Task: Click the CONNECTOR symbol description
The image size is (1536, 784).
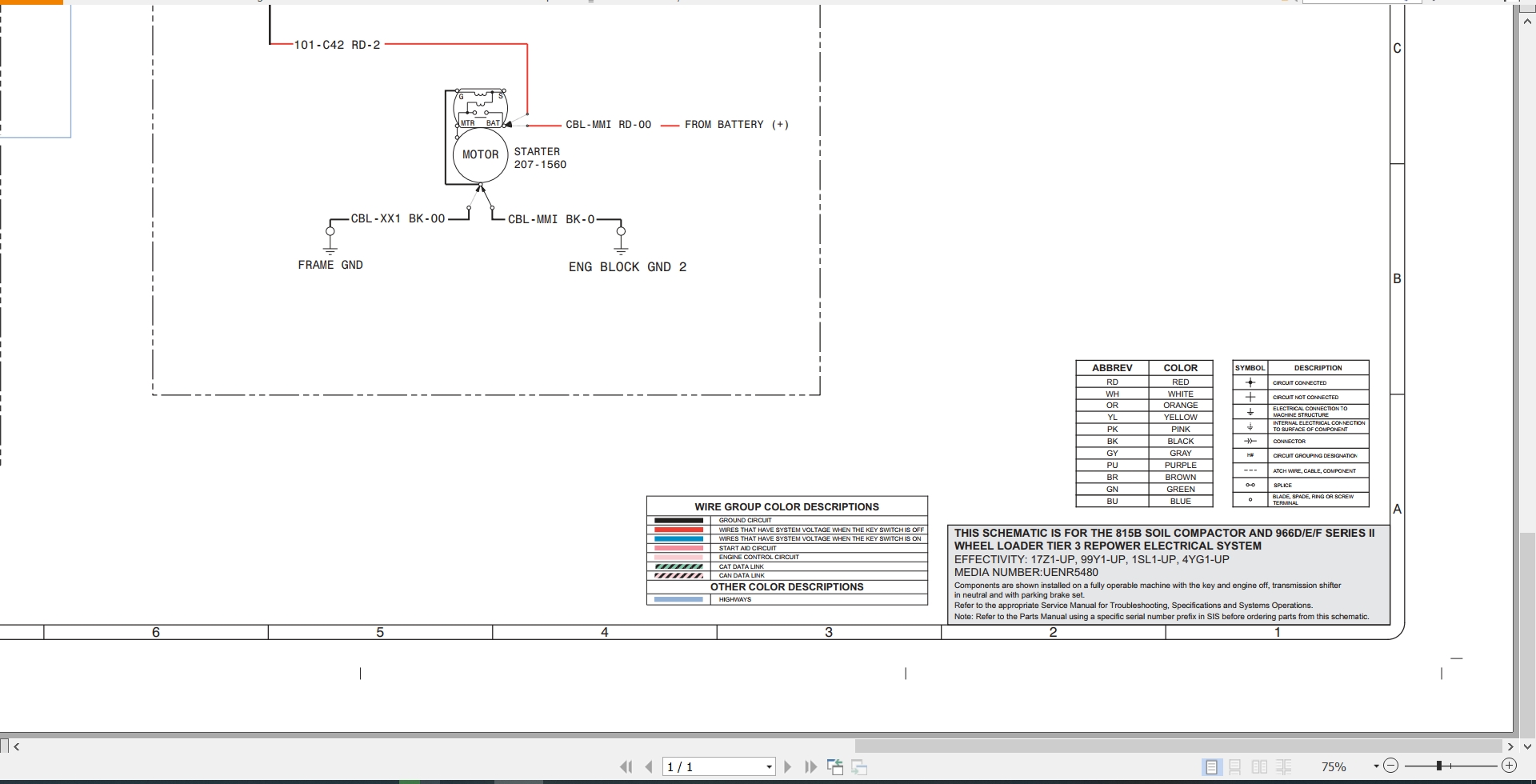Action: pyautogui.click(x=1289, y=442)
